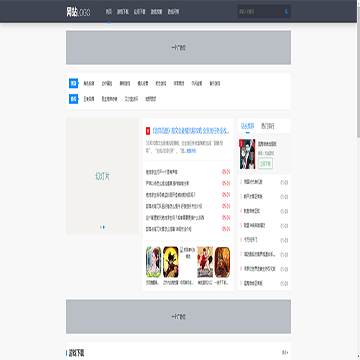Open the large blue headline article link
This screenshot has height=360, width=360.
(191, 131)
